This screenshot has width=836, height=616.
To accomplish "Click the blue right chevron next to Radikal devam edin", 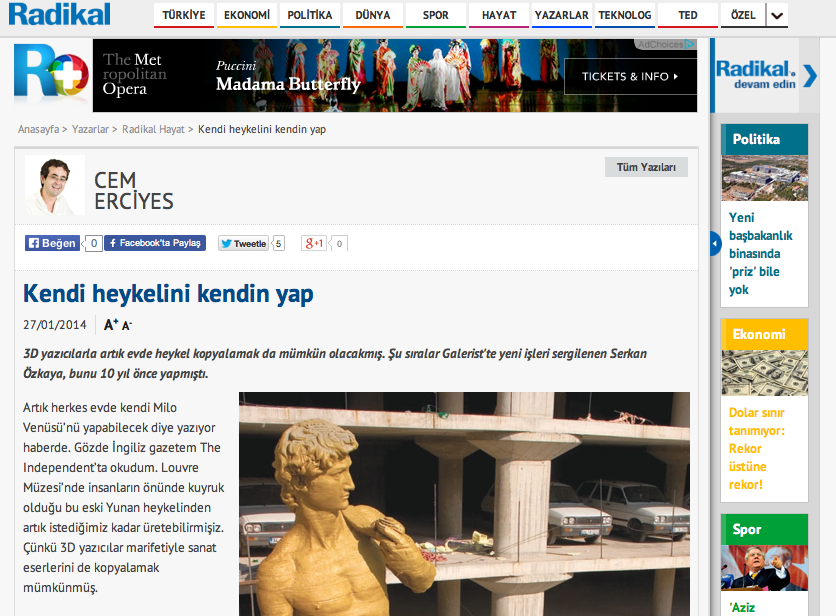I will click(809, 75).
